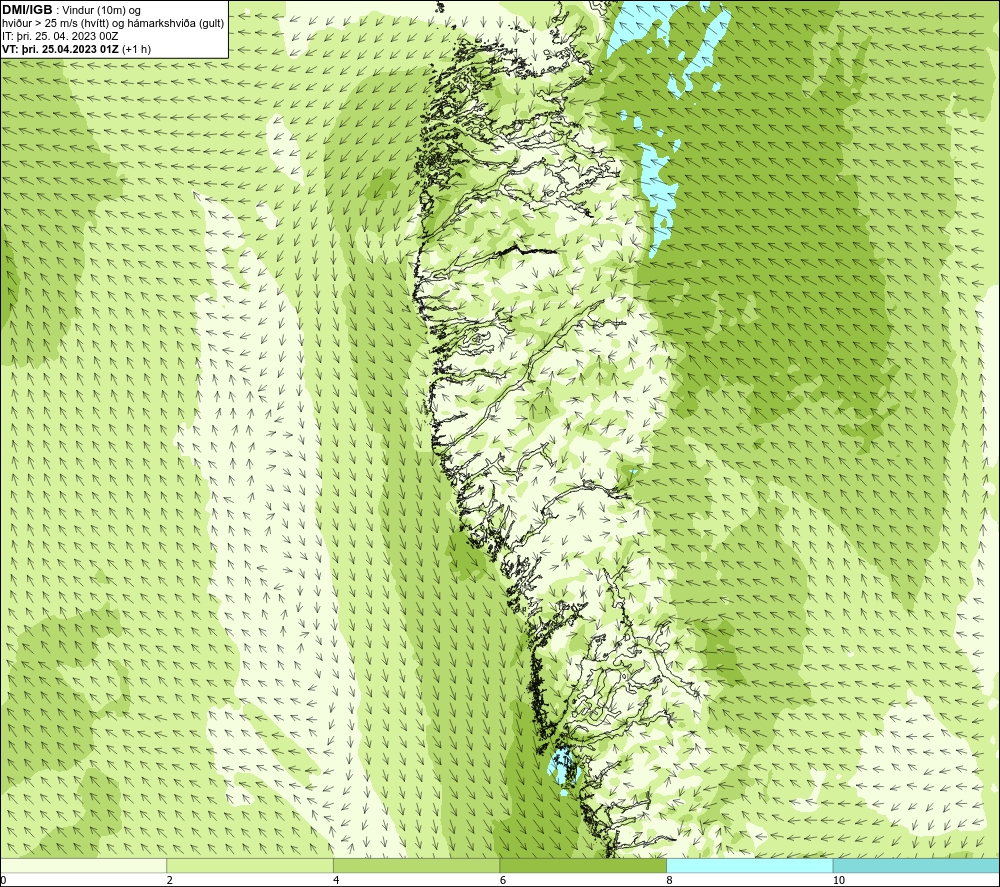This screenshot has height=887, width=1000.
Task: Click legend scale label '4'
Action: (336, 881)
